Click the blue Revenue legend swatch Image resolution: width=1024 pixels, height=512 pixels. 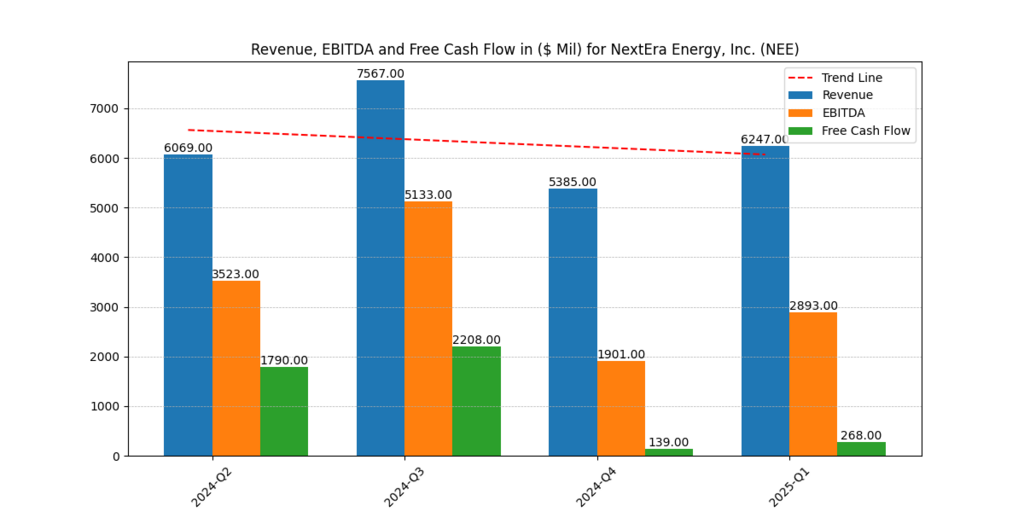click(800, 95)
